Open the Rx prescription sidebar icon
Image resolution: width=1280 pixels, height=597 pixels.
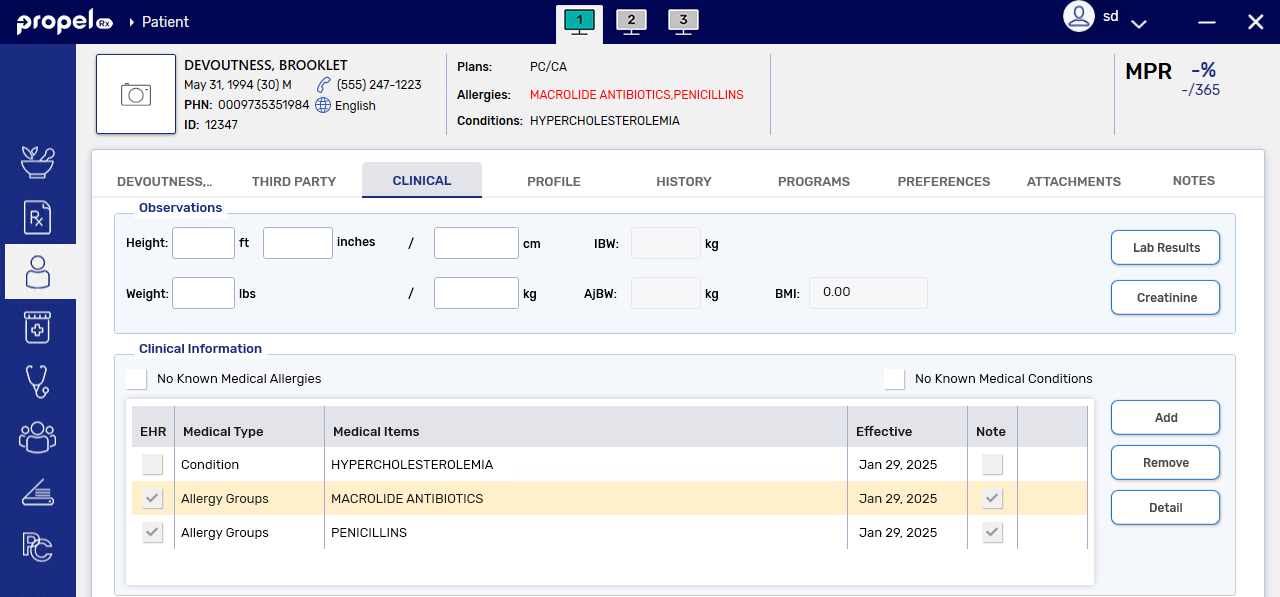click(38, 217)
